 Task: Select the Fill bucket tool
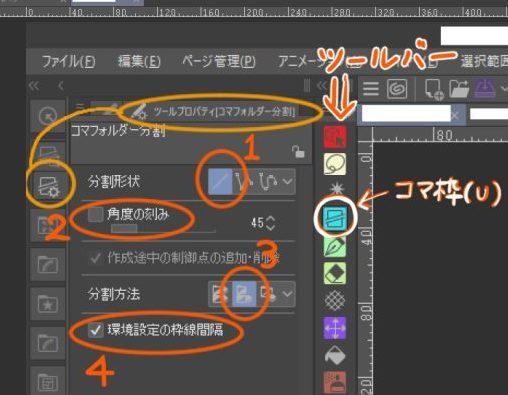[x=335, y=355]
